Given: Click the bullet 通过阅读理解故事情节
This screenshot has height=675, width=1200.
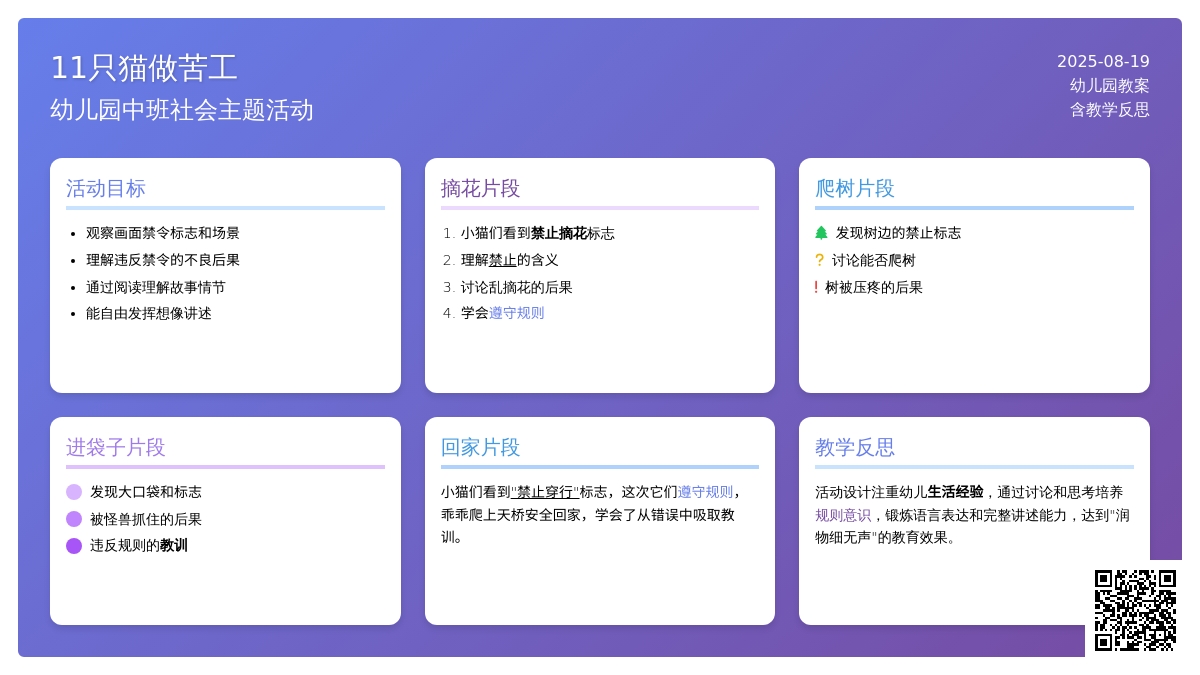Looking at the screenshot, I should tap(156, 287).
